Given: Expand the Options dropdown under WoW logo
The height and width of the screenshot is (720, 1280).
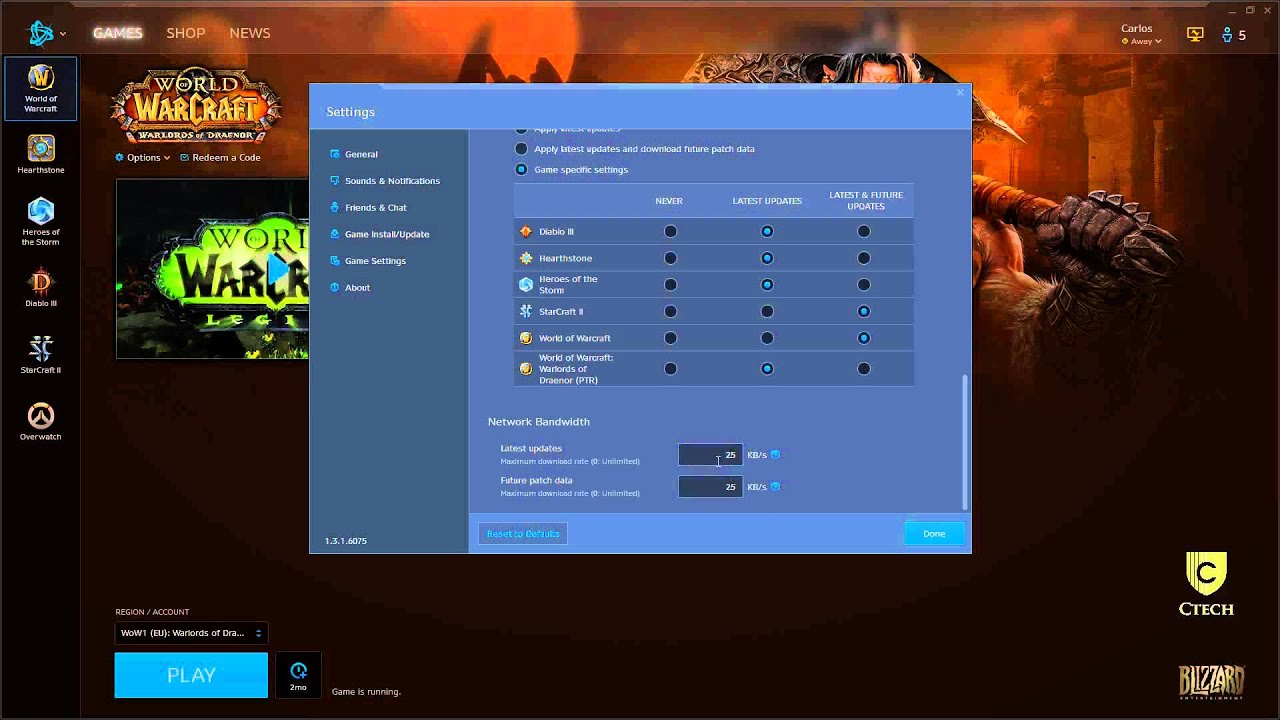Looking at the screenshot, I should (x=143, y=158).
